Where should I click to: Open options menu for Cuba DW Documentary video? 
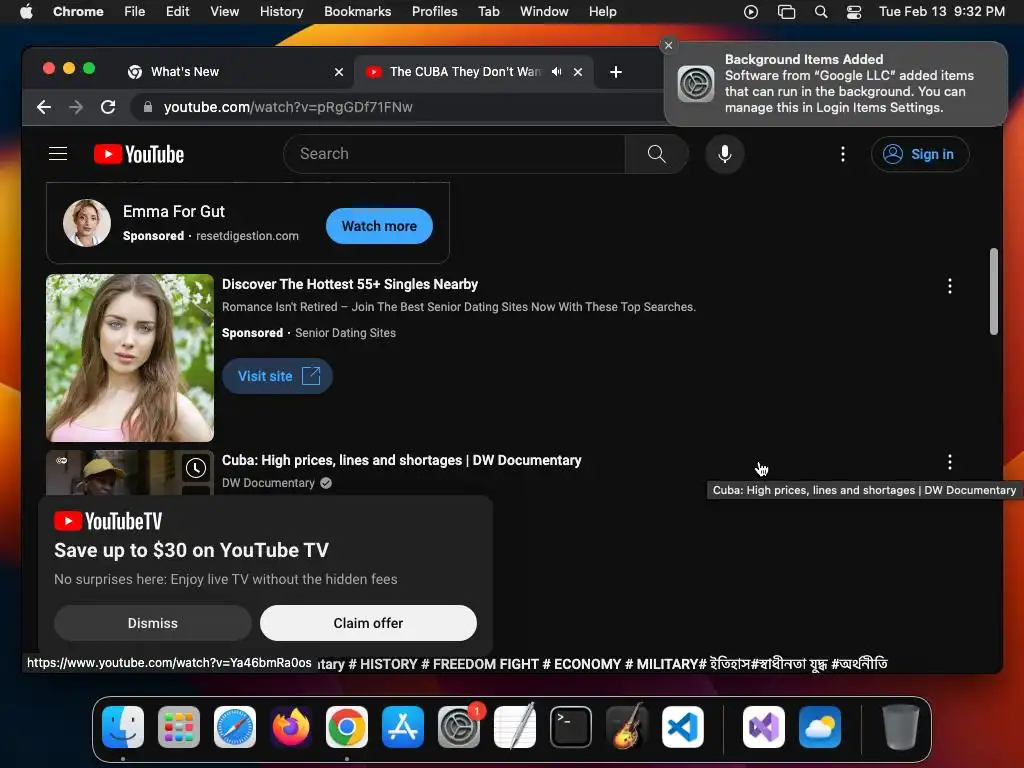[949, 462]
